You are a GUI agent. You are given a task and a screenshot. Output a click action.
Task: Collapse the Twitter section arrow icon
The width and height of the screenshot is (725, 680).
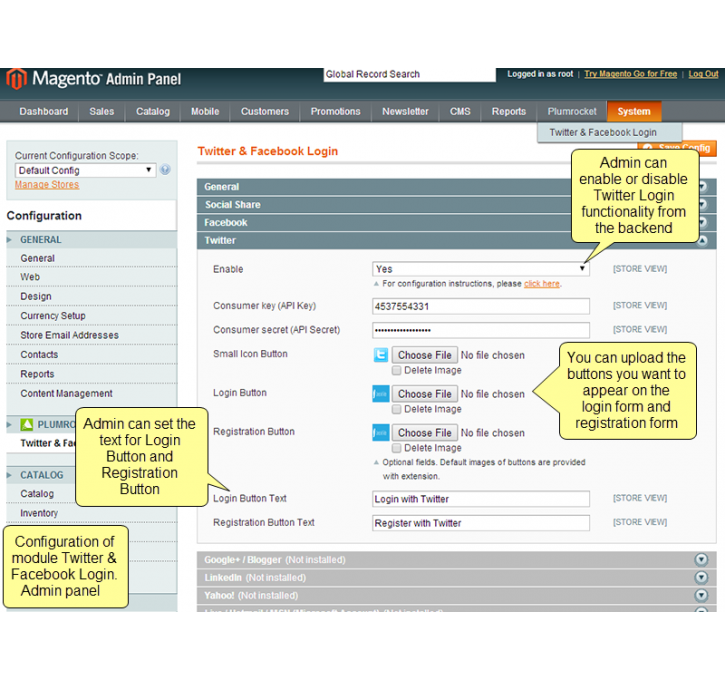pyautogui.click(x=702, y=240)
